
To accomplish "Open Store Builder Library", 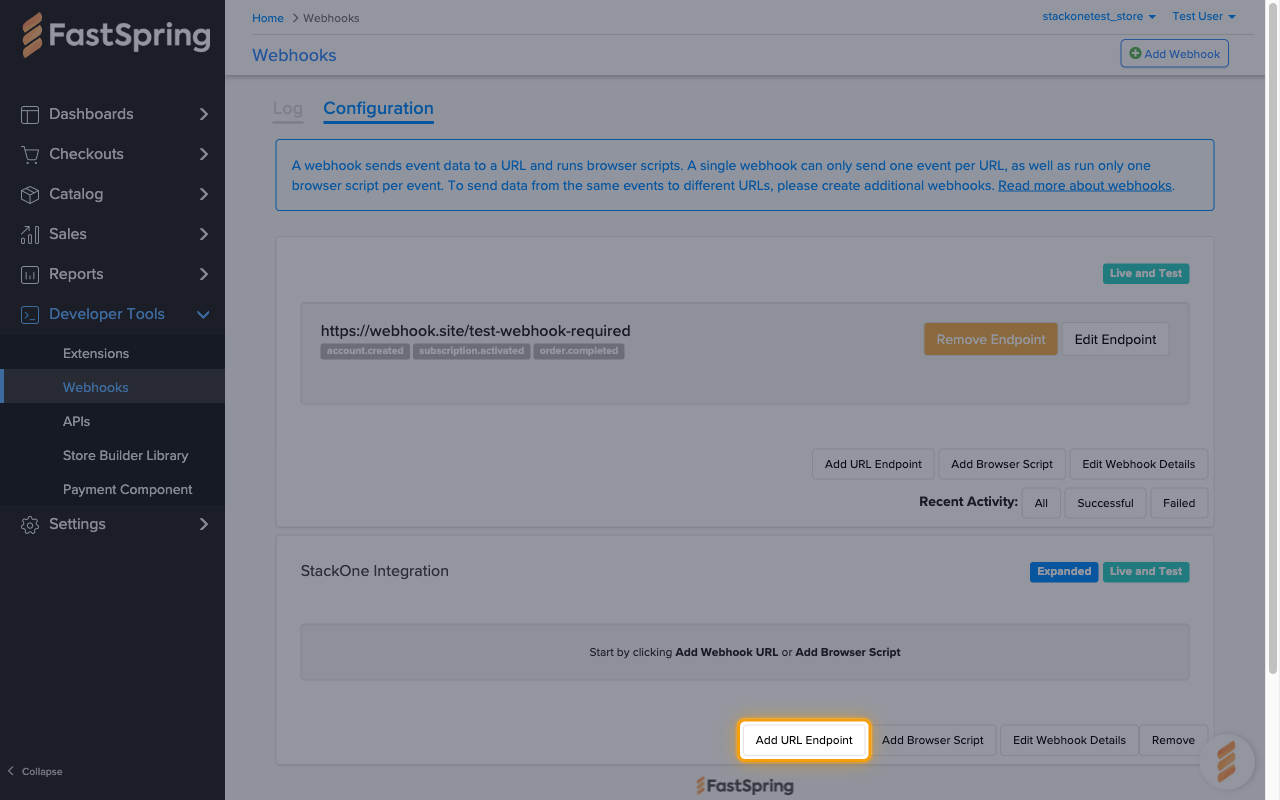I will coord(125,455).
